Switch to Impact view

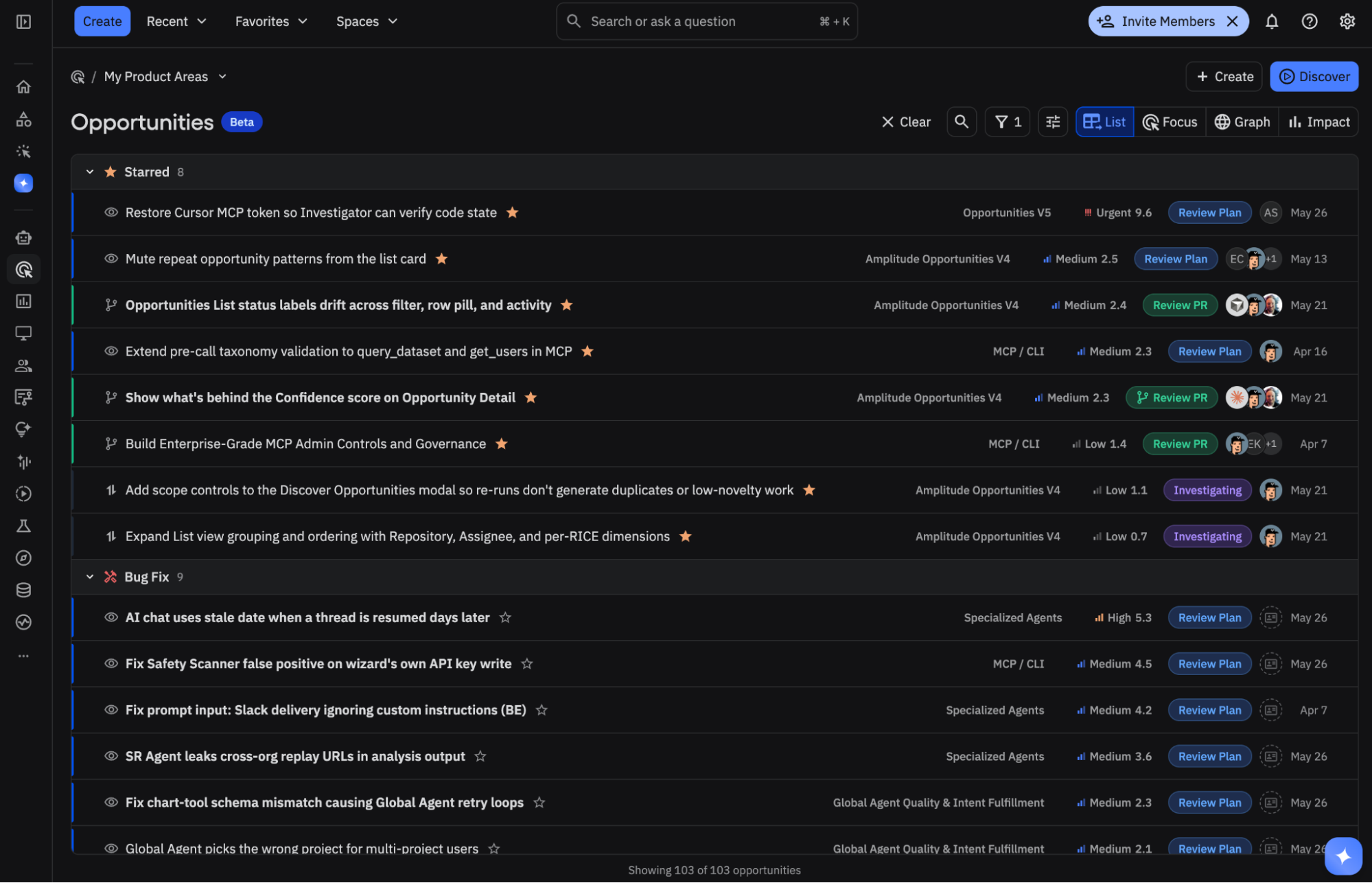pyautogui.click(x=1318, y=122)
